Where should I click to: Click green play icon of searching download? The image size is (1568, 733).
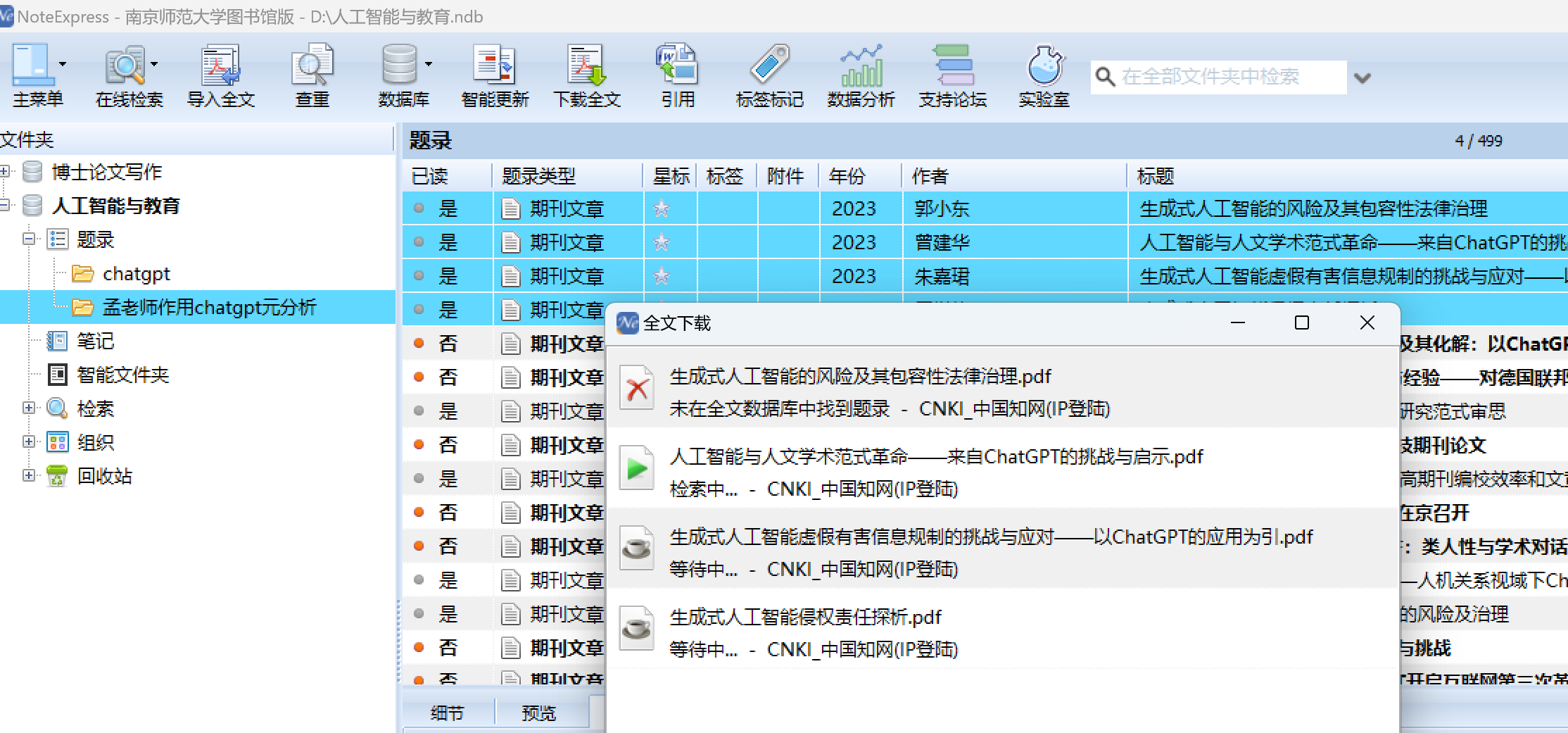coord(637,468)
